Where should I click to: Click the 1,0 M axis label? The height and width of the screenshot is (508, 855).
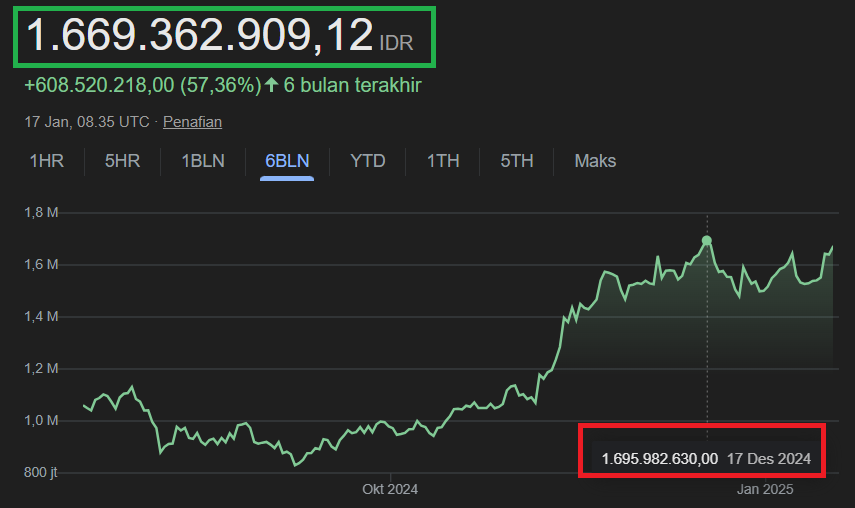[41, 421]
